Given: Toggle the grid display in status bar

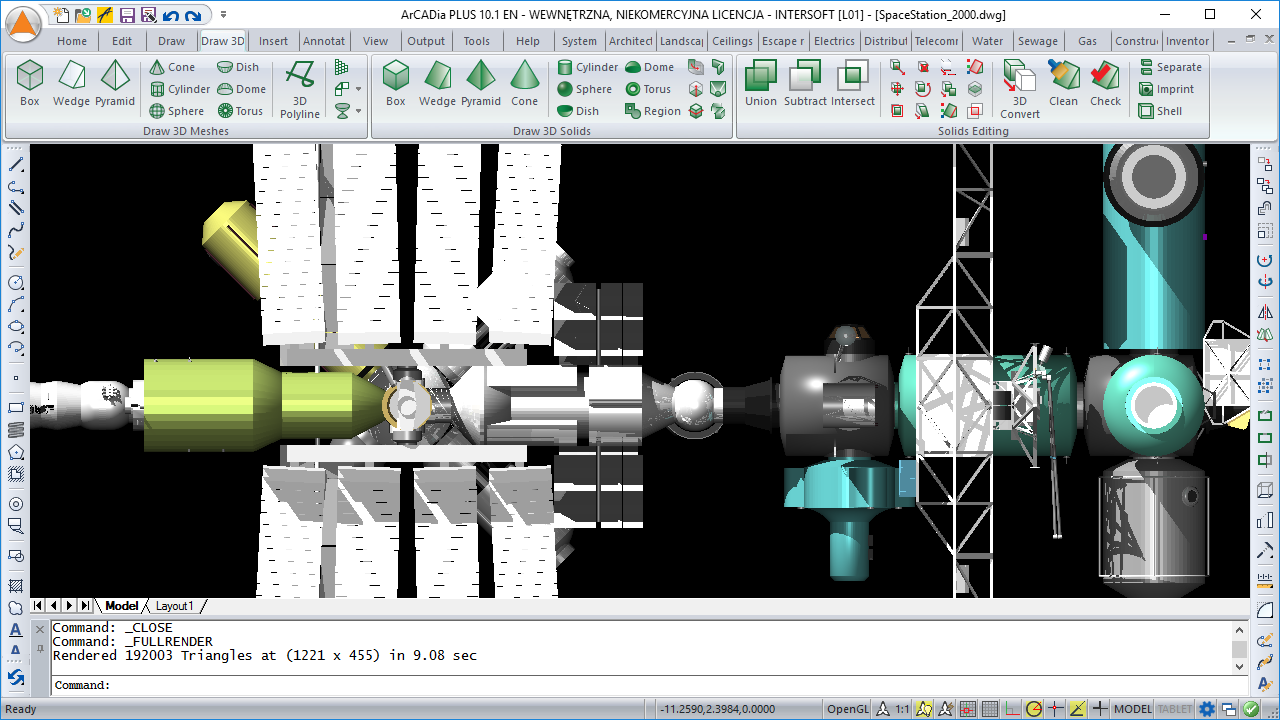Looking at the screenshot, I should pyautogui.click(x=988, y=709).
